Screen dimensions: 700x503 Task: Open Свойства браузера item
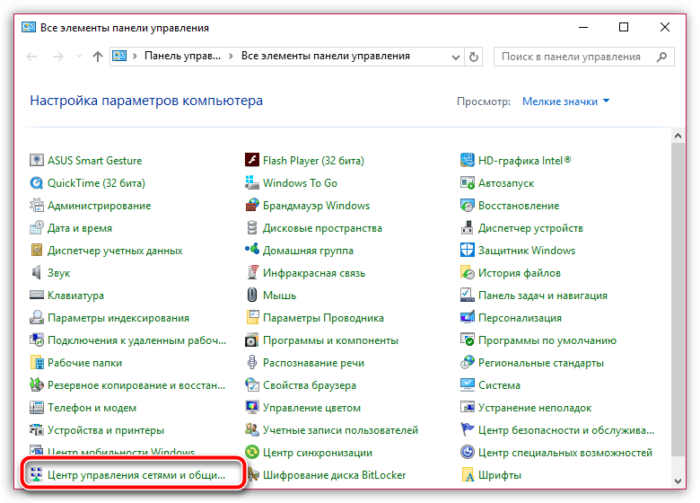click(309, 385)
